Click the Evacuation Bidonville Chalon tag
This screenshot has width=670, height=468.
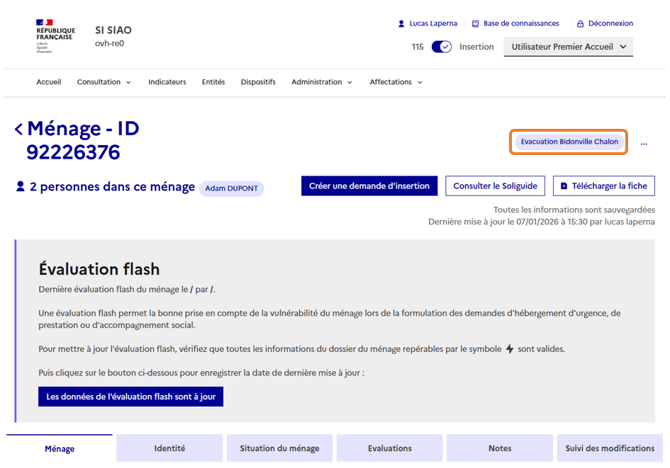(x=569, y=142)
